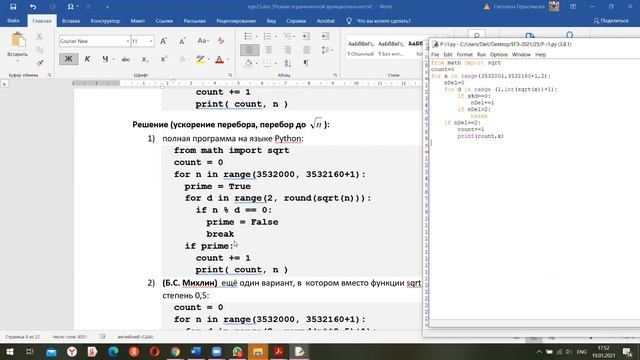Open underline style dropdown arrow
Viewport: 640px width, 360px height.
(113, 60)
